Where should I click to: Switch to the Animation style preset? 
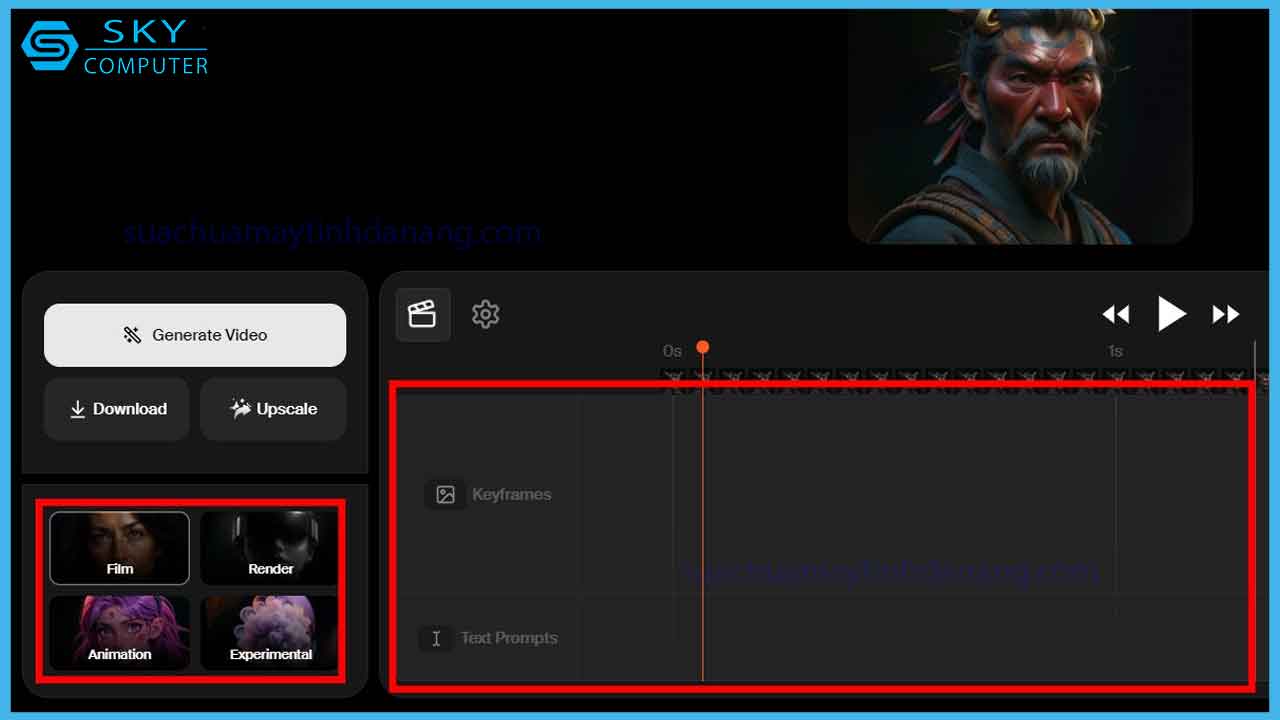pos(119,633)
